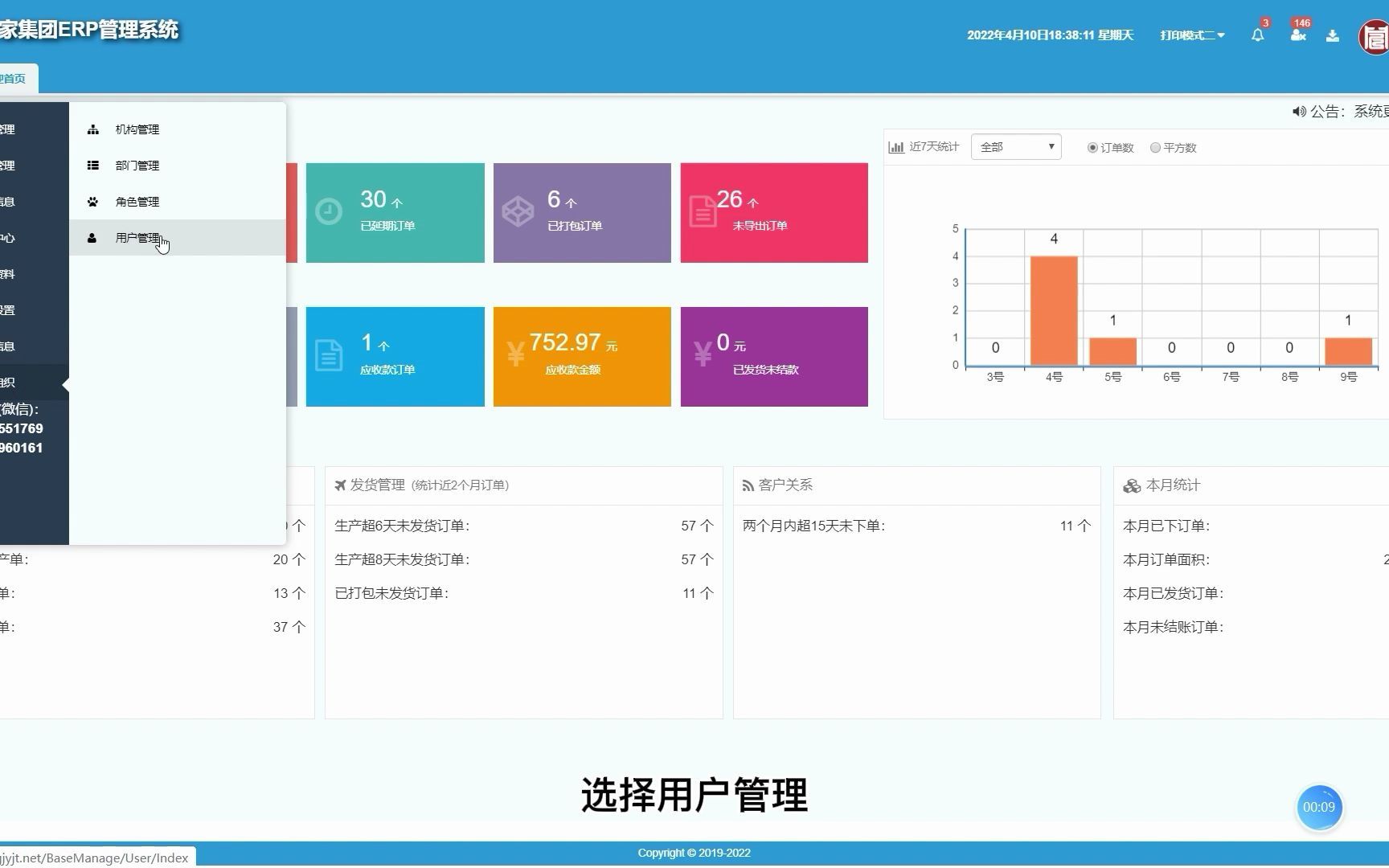1389x868 pixels.
Task: Switch to the 首页 tab
Action: pos(16,79)
